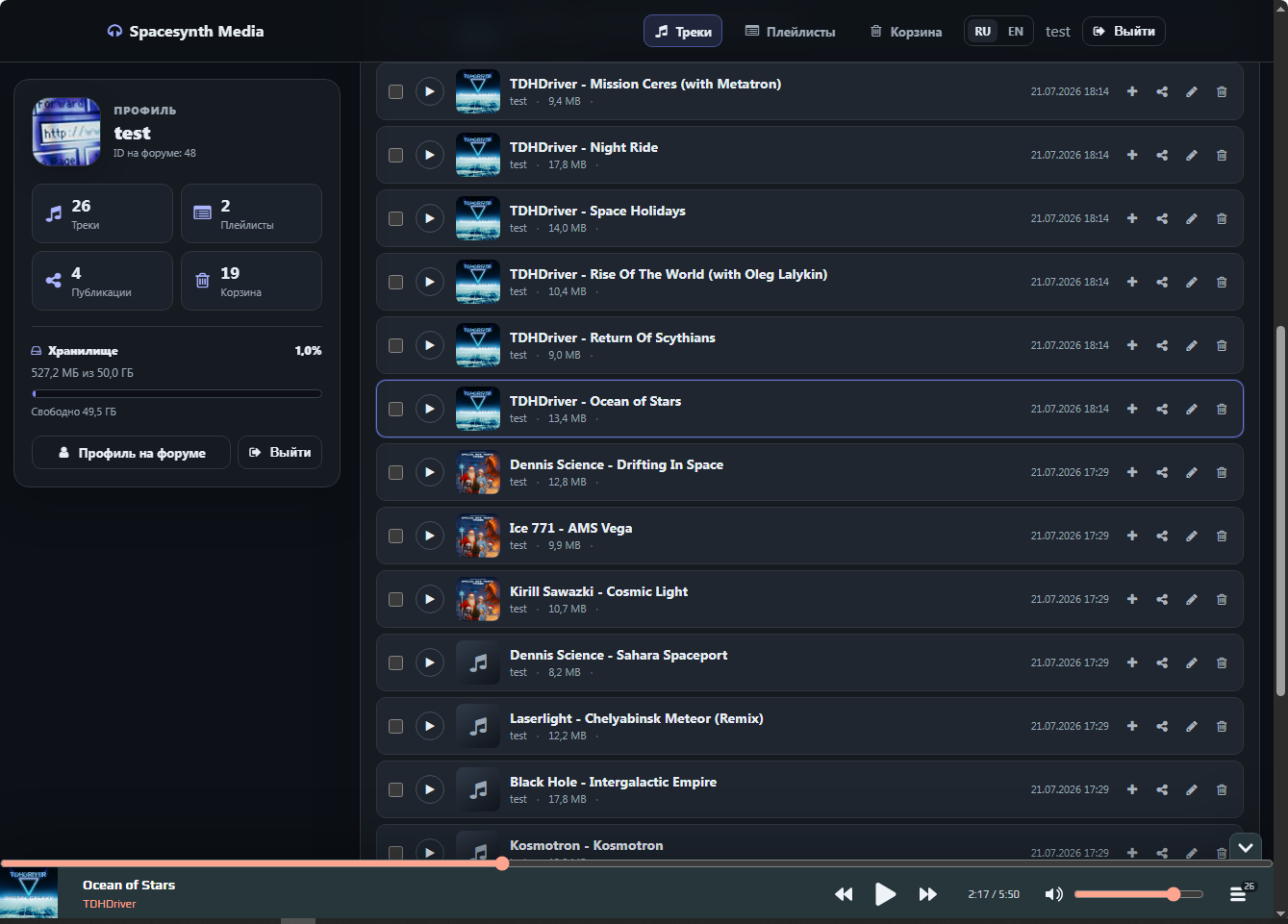Skip to next track in player bar
The width and height of the screenshot is (1288, 924).
[927, 894]
